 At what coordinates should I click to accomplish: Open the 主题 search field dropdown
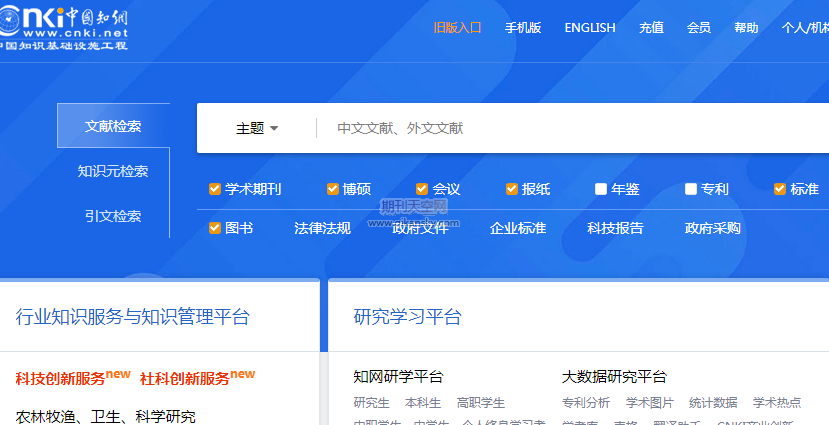tap(257, 128)
